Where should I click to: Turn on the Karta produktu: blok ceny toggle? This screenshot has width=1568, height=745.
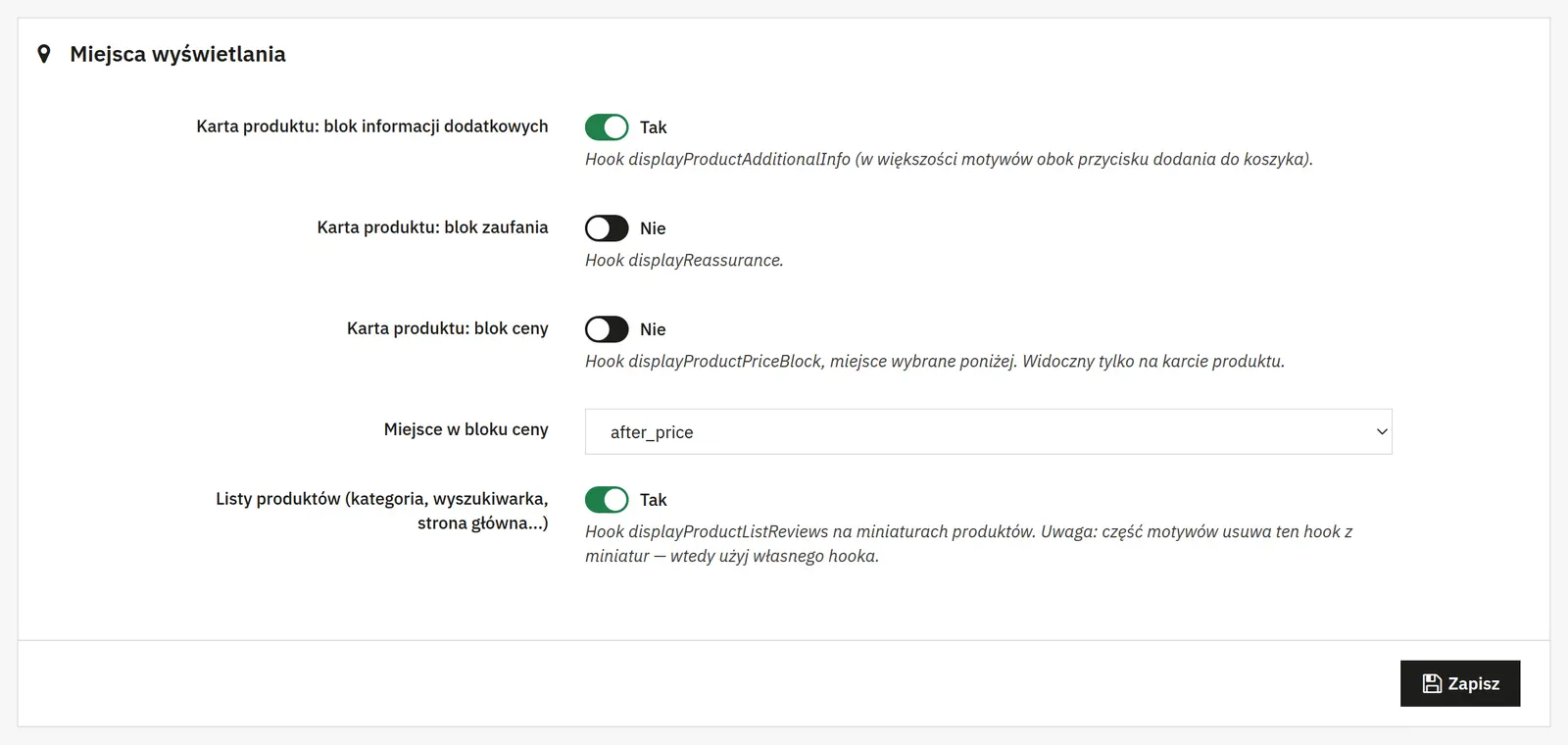pos(607,329)
